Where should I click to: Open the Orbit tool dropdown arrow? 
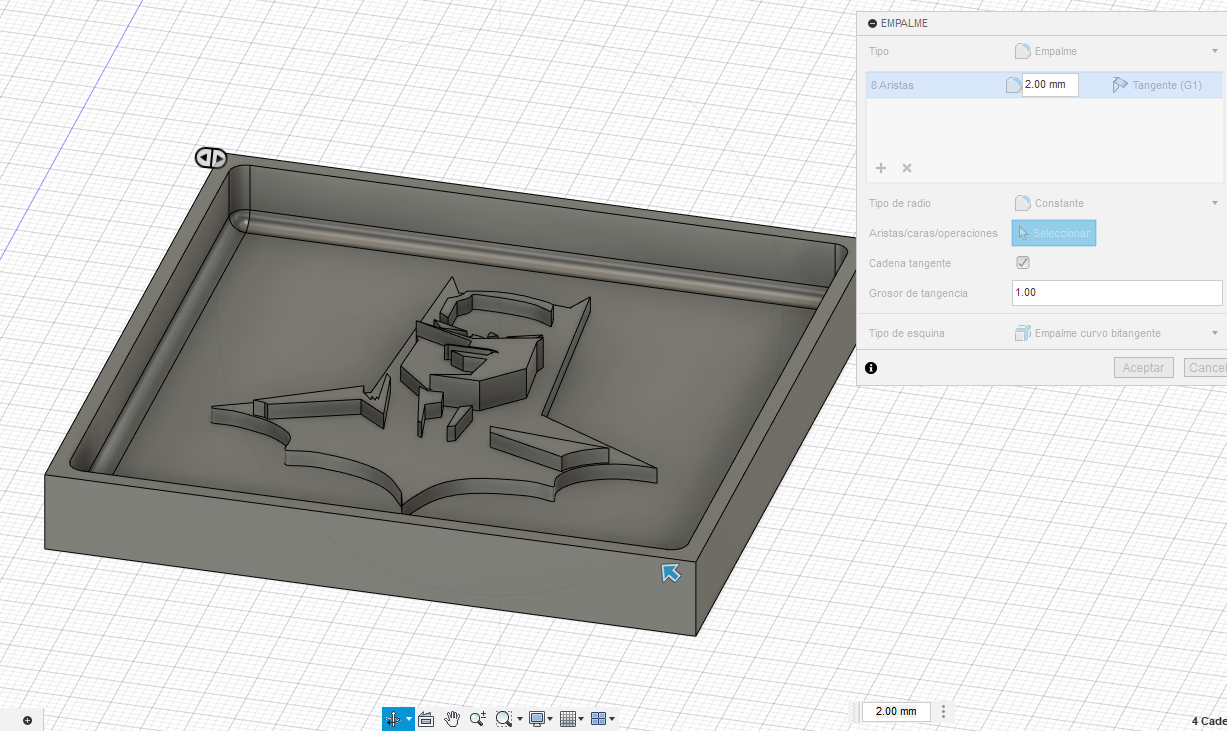[409, 719]
